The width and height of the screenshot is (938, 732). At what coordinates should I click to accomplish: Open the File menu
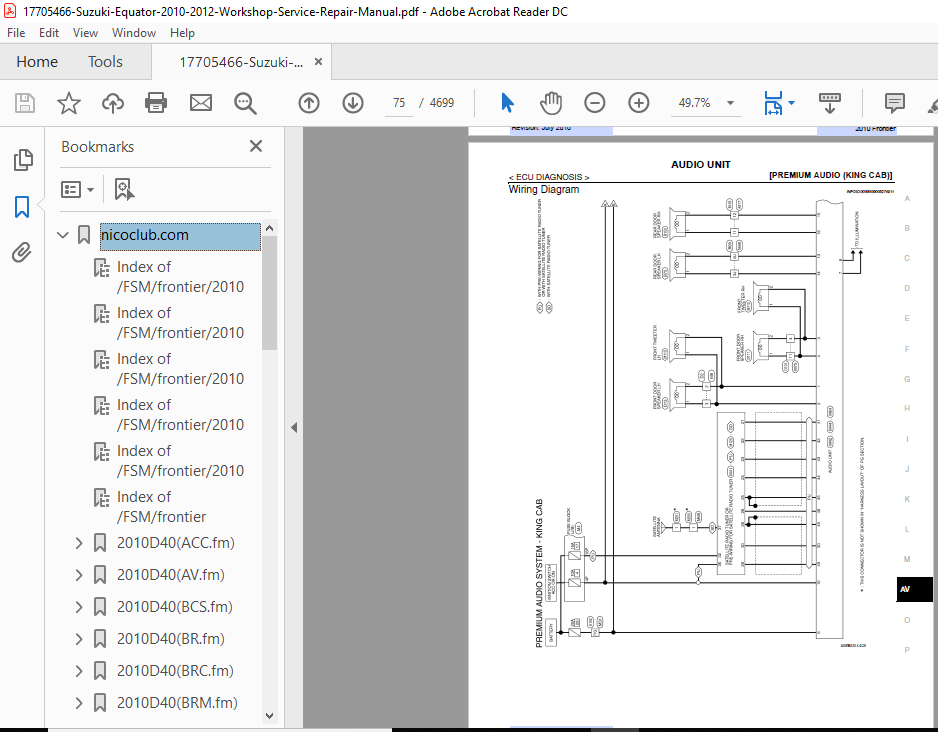pos(16,33)
